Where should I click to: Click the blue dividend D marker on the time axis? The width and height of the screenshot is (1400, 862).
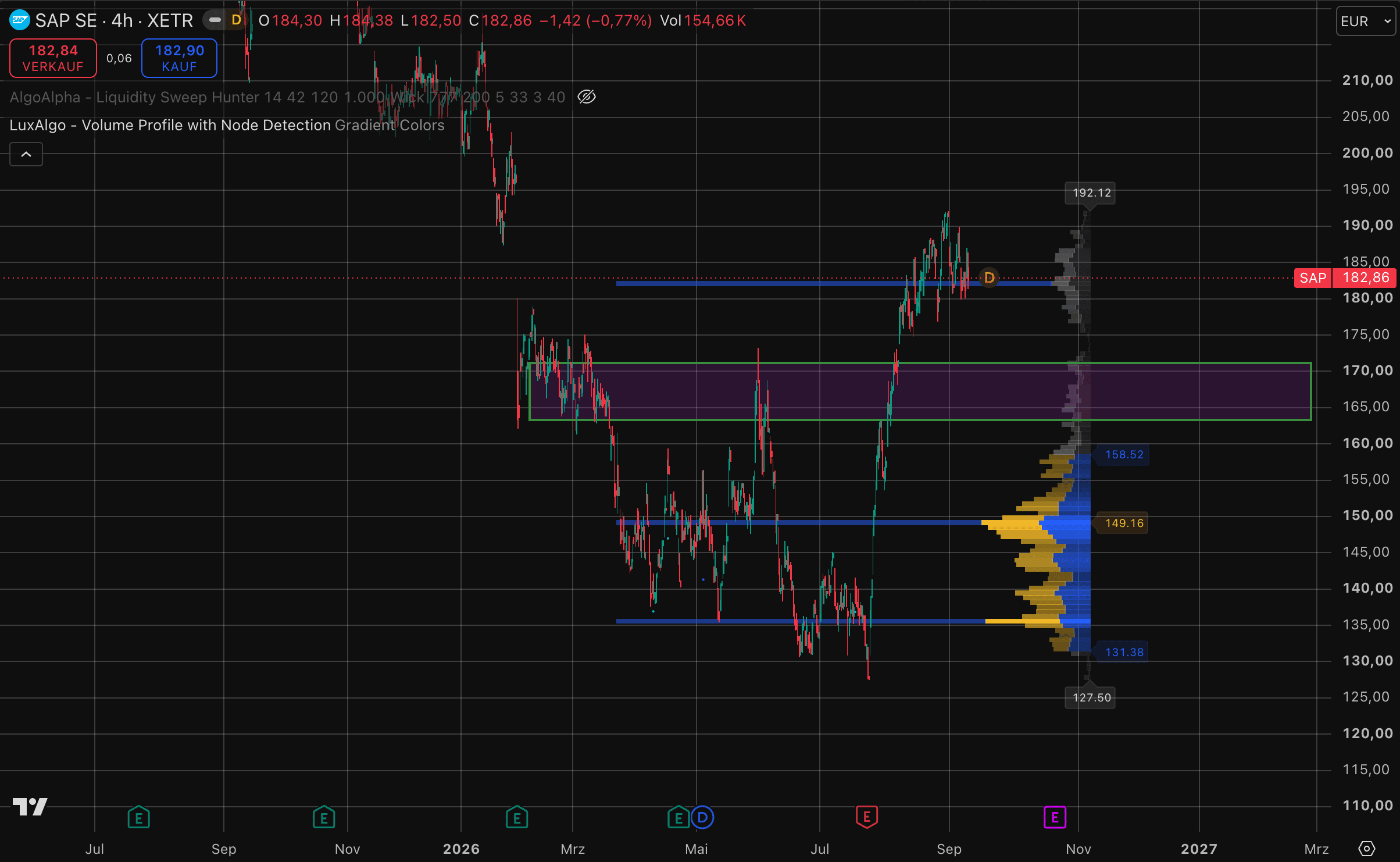[702, 817]
